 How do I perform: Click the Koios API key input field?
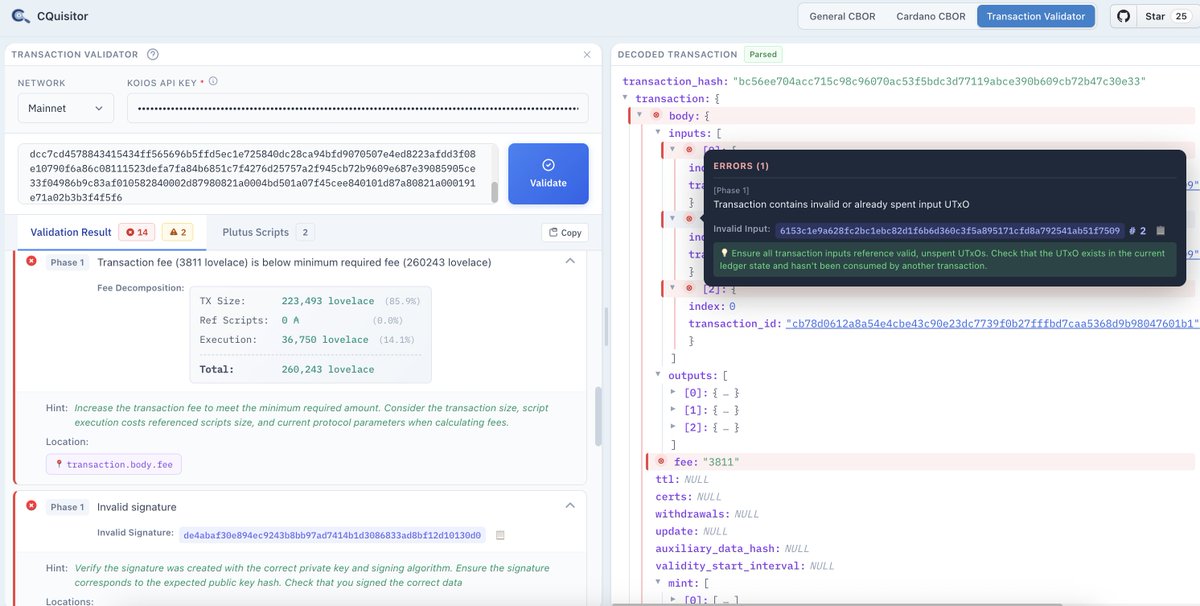(x=358, y=108)
